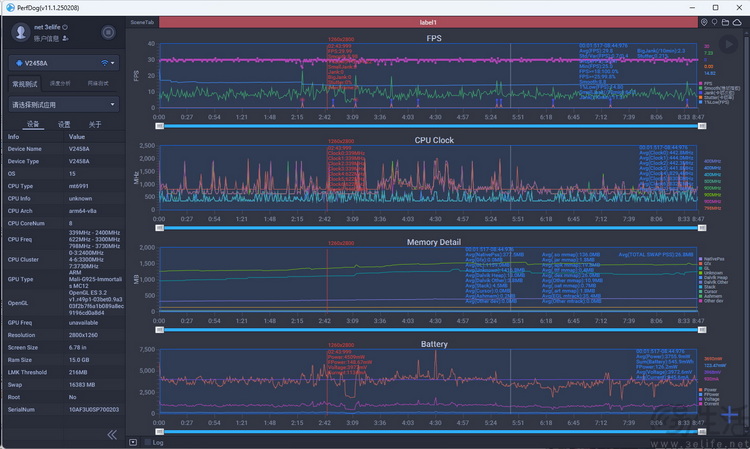Click the Memory Detail right slider handle
Image resolution: width=750 pixels, height=449 pixels.
pos(702,330)
